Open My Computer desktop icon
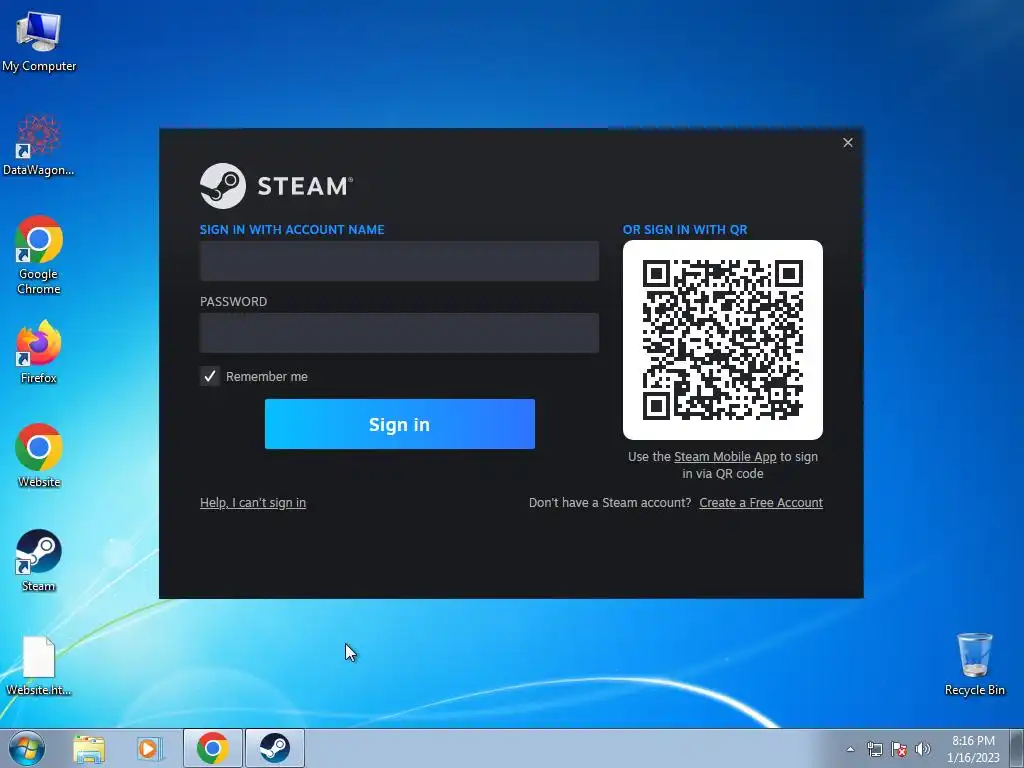 [x=39, y=41]
